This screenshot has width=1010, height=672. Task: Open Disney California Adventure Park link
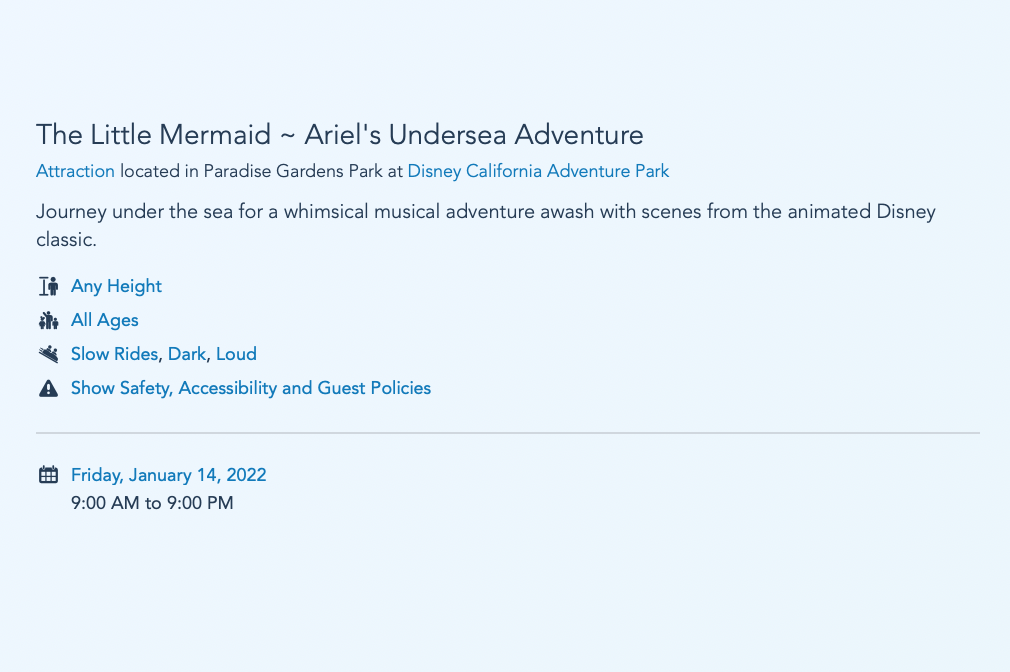[x=538, y=171]
